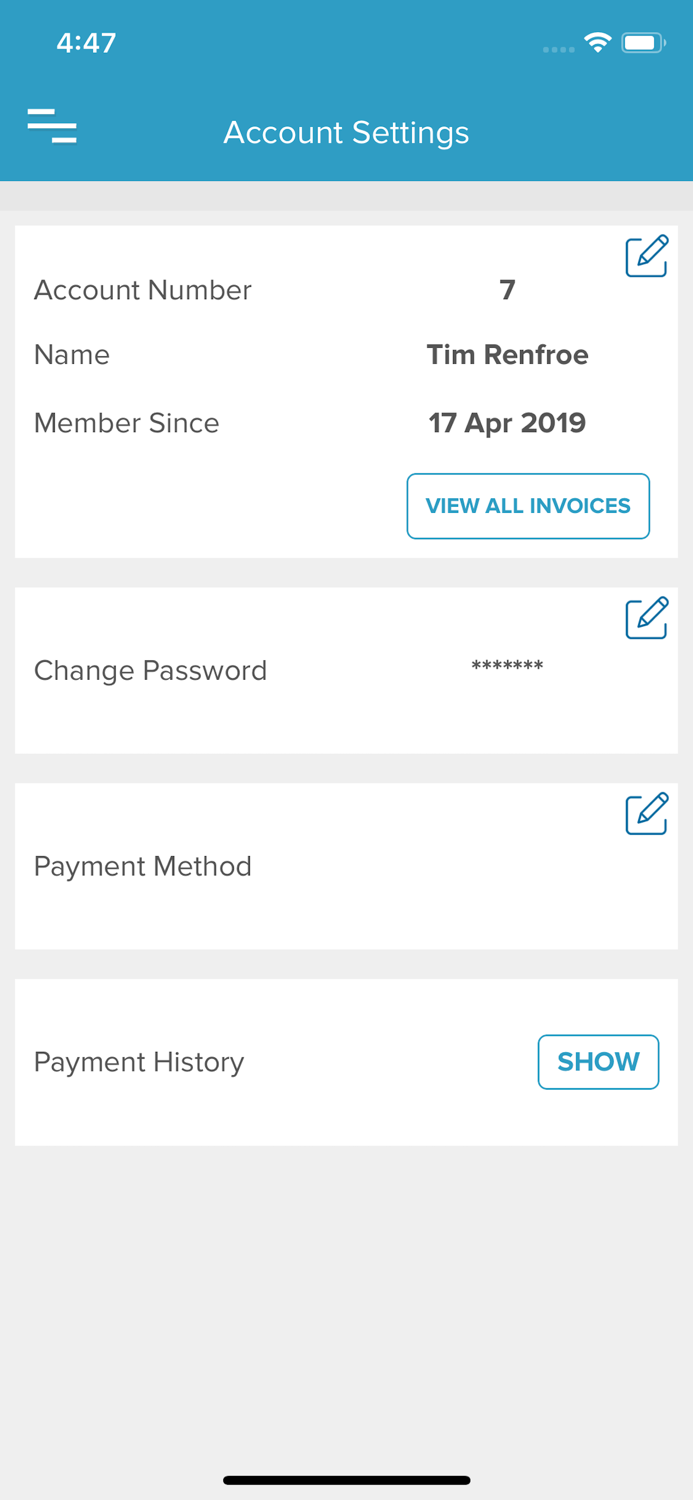The height and width of the screenshot is (1500, 693).
Task: Tap the Account Settings title
Action: [x=346, y=133]
